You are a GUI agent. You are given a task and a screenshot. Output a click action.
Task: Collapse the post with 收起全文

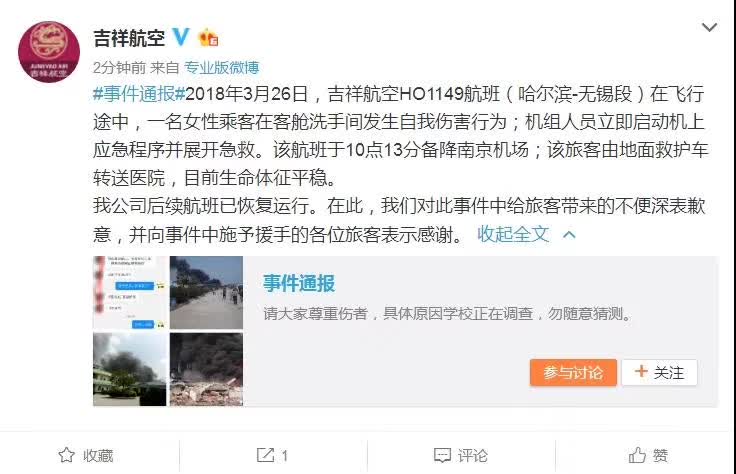513,234
